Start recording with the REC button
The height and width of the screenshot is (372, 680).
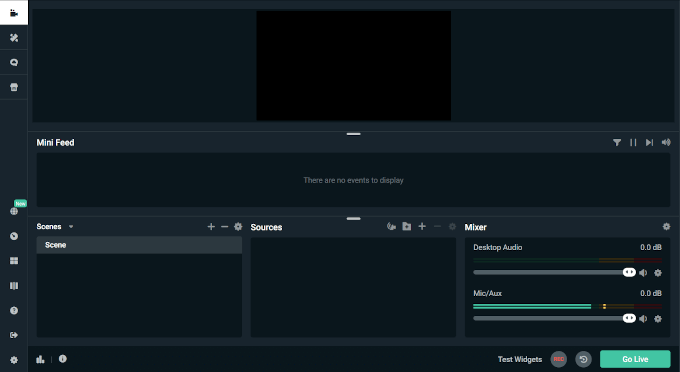559,359
